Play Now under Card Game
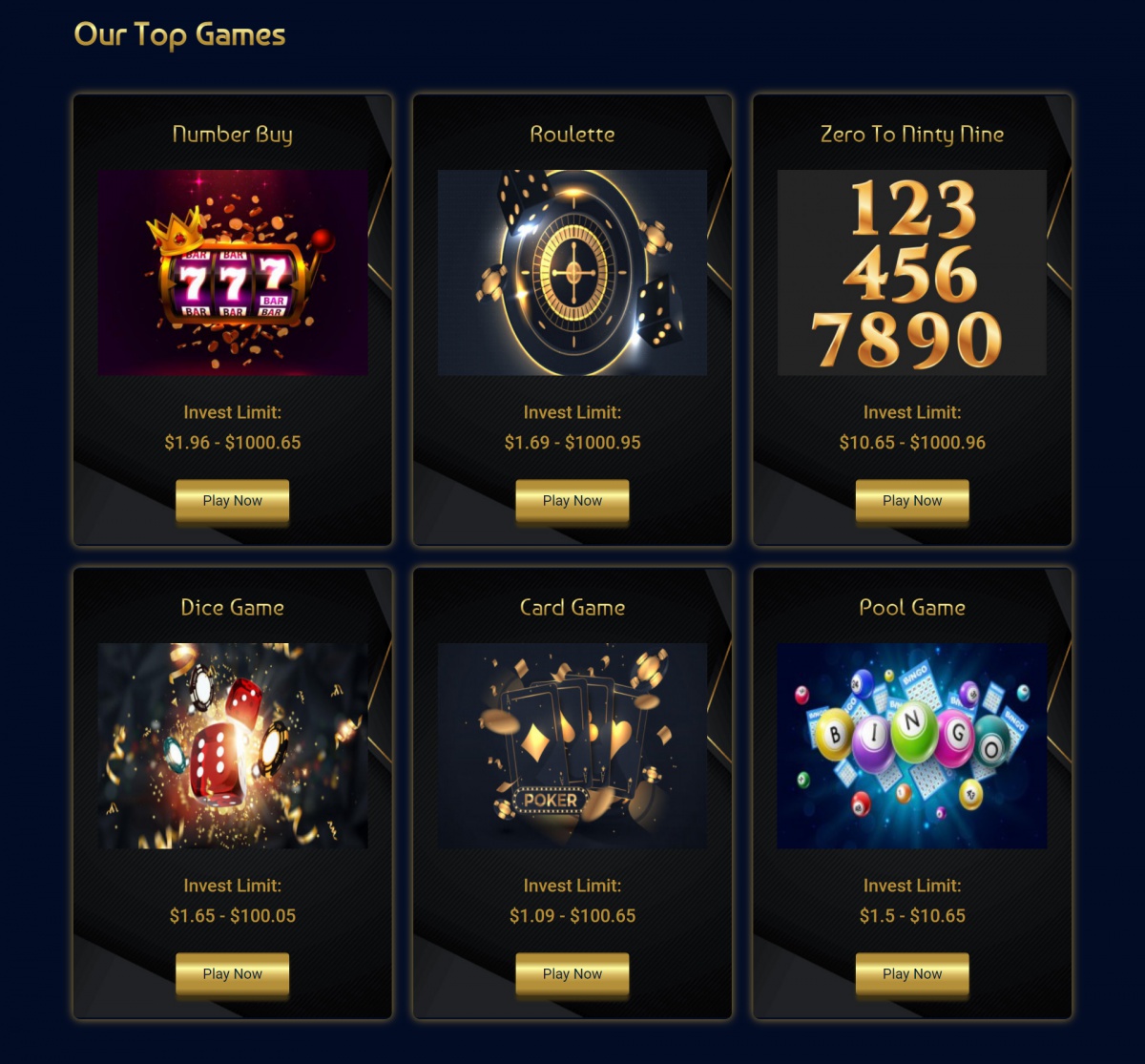1145x1064 pixels. pos(572,974)
